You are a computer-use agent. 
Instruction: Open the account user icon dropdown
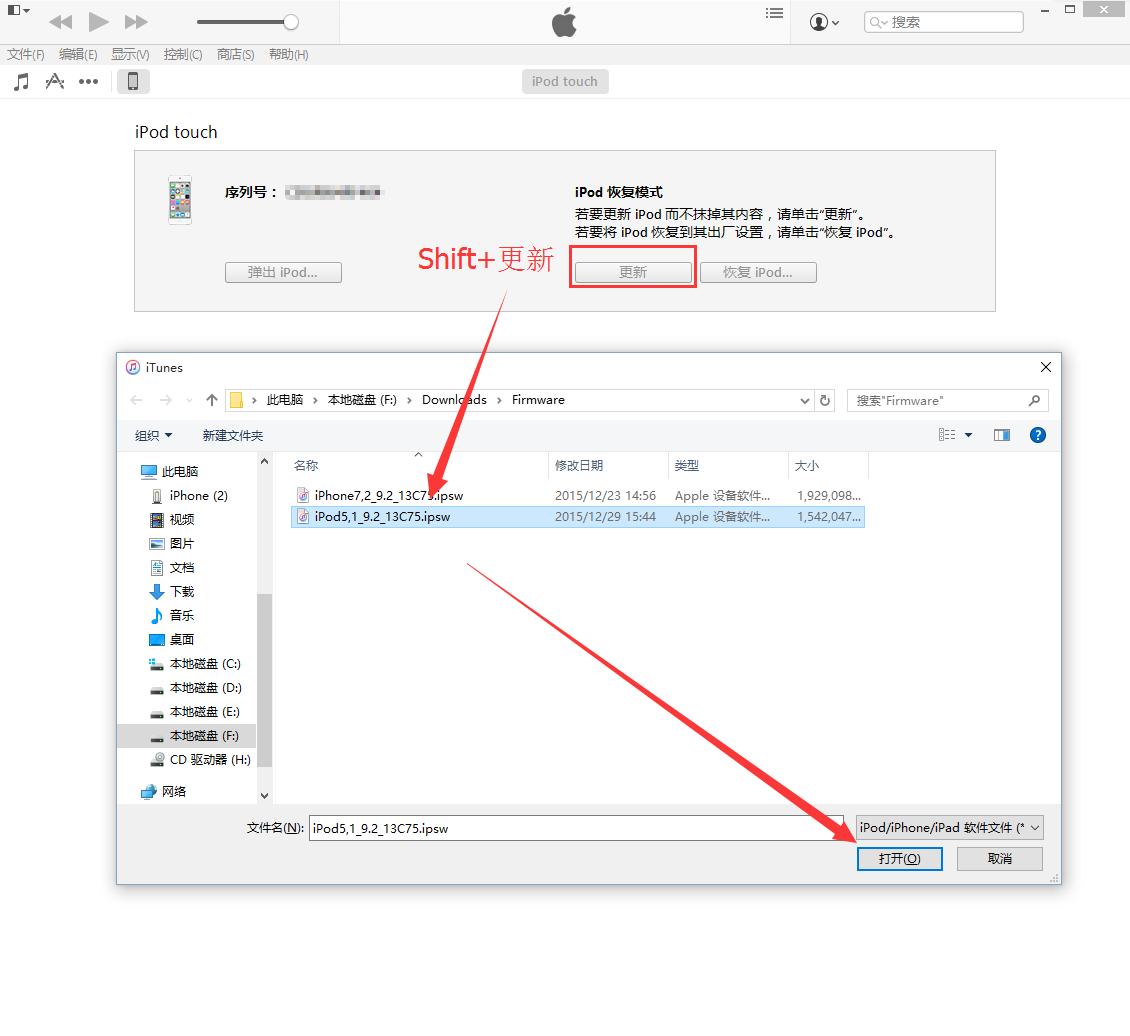(824, 22)
